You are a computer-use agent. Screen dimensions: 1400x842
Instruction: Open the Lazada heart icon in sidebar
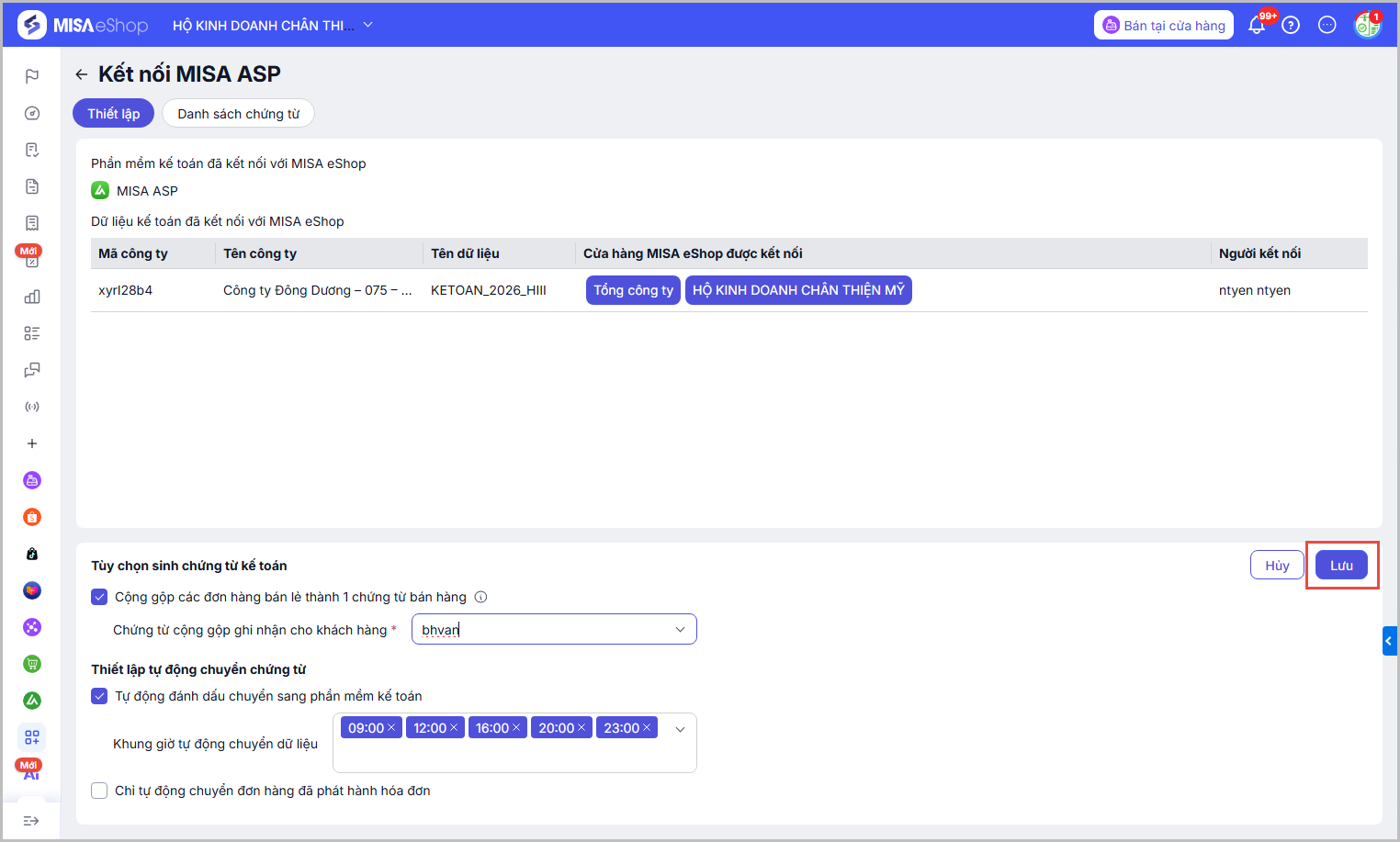[32, 590]
